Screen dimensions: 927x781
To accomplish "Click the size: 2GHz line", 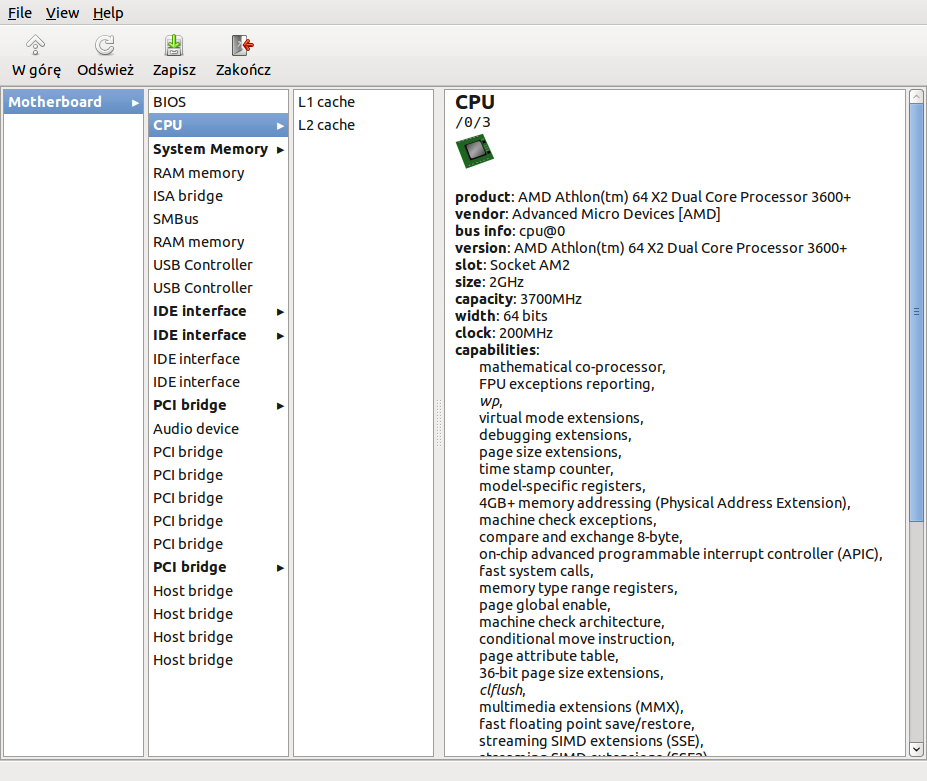I will 489,282.
